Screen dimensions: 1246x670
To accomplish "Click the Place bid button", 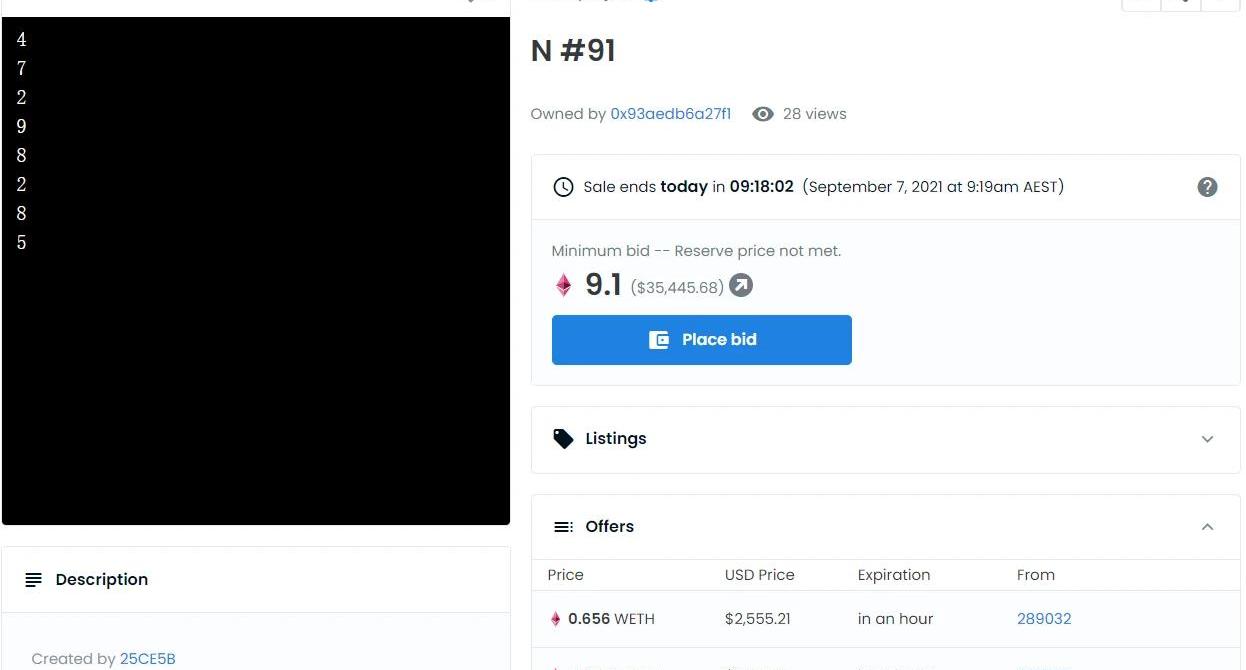I will click(702, 340).
